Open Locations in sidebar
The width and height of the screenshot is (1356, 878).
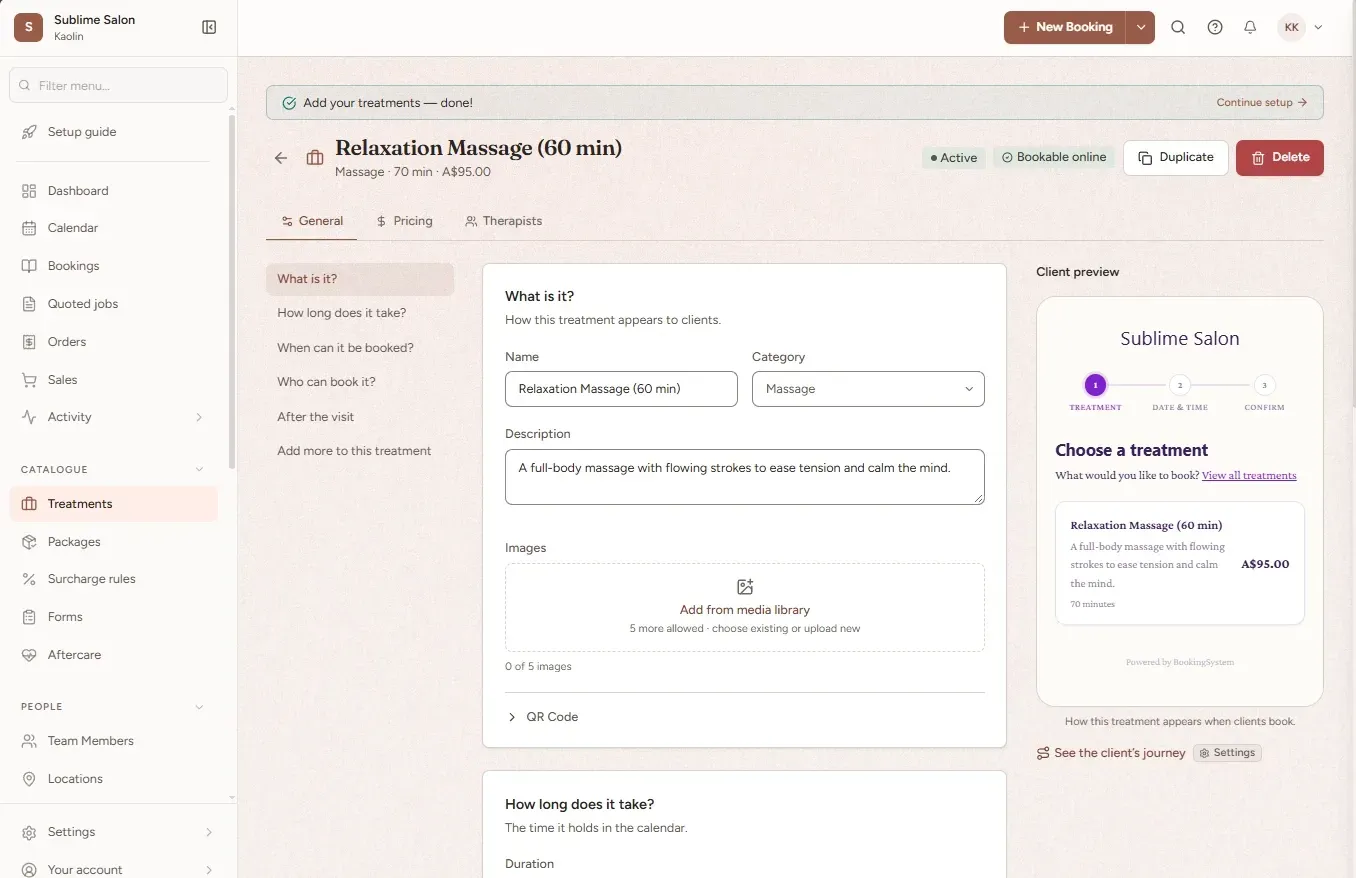point(113,779)
